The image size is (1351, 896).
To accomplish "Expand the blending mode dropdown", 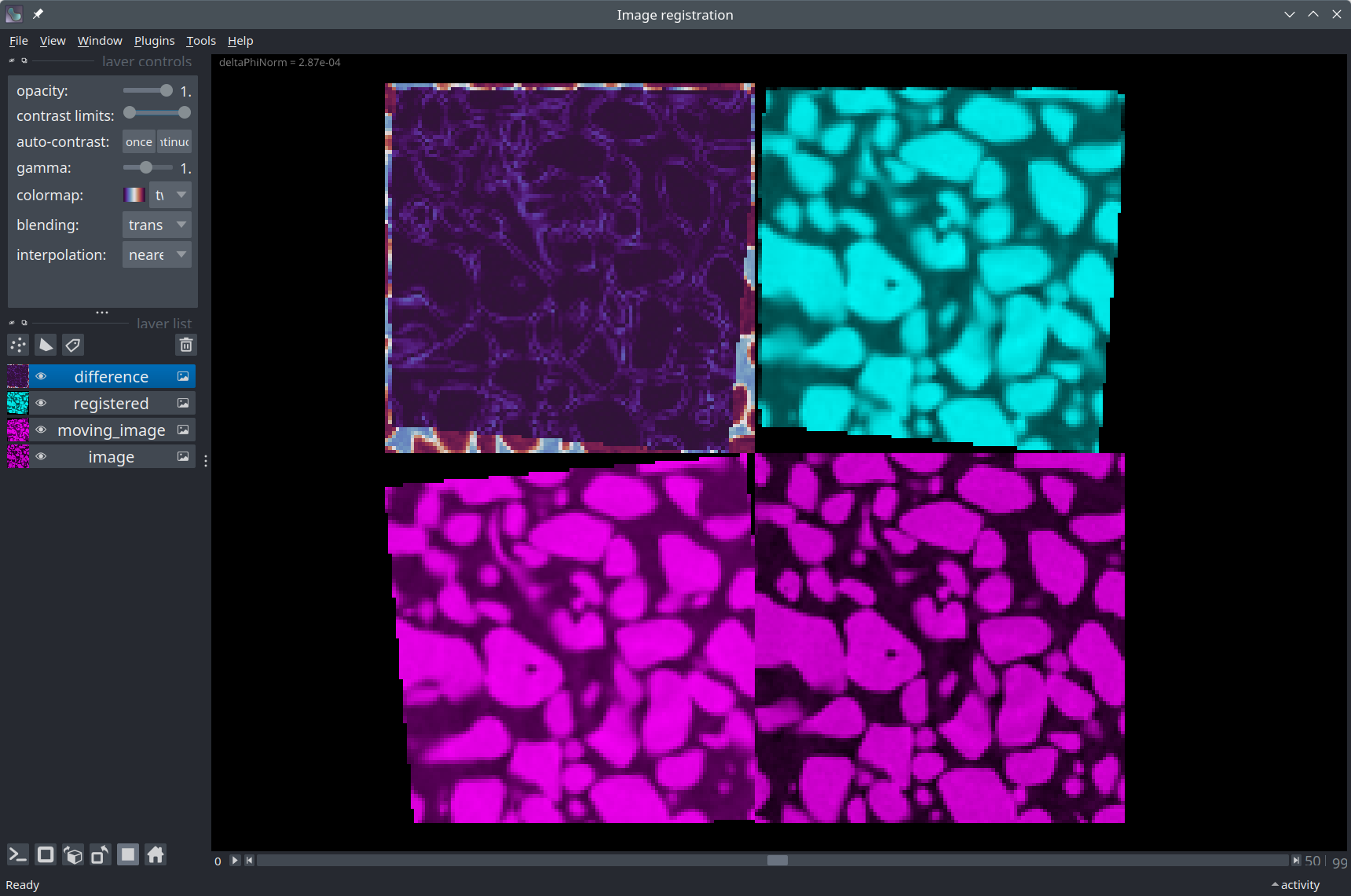I will tap(157, 225).
